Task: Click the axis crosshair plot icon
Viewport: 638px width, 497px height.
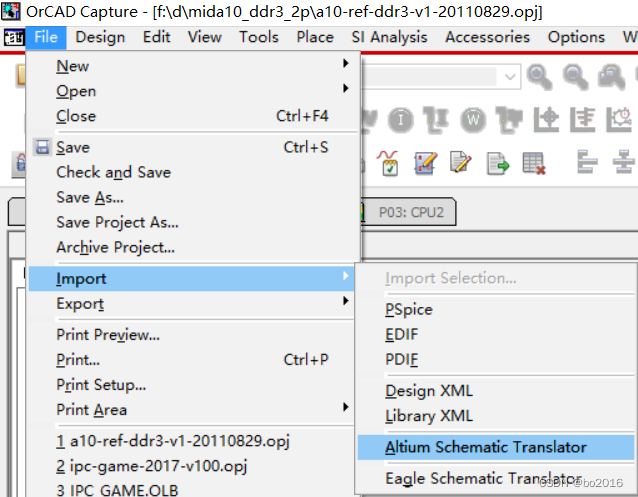Action: [546, 120]
